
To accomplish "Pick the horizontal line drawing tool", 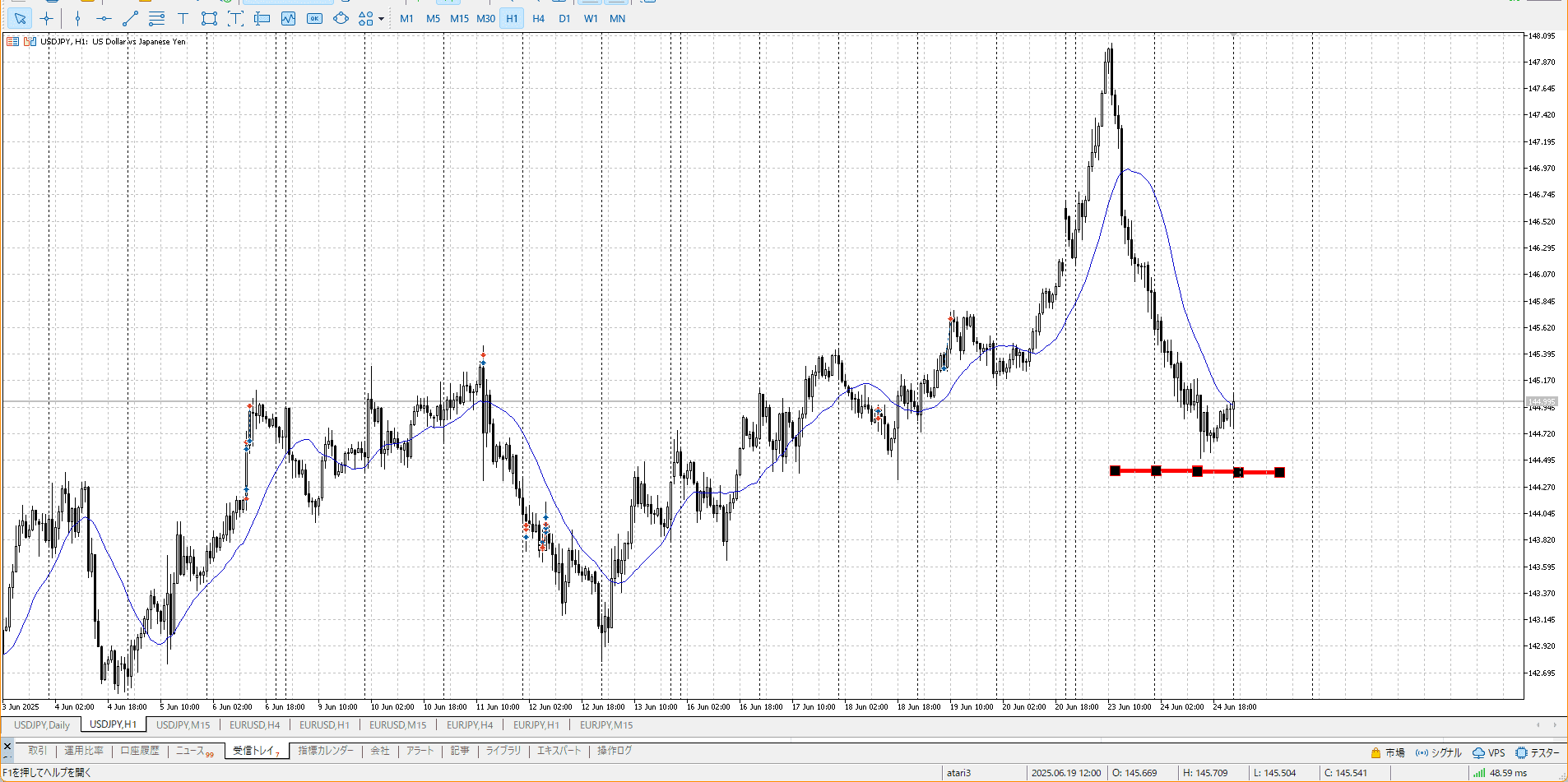I will point(104,18).
